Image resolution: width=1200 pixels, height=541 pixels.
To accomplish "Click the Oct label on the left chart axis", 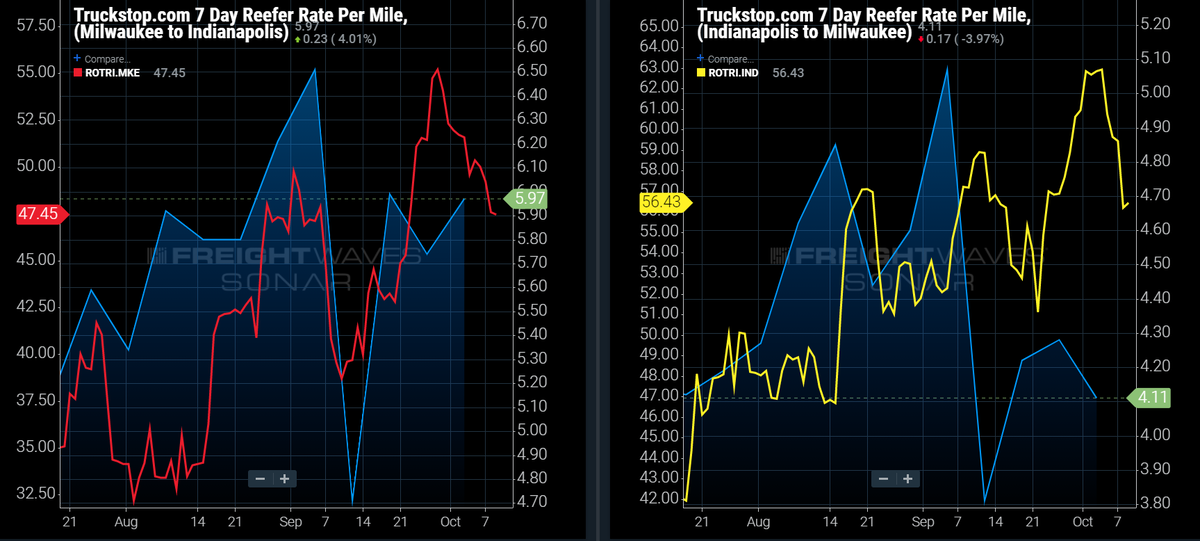I will 449,521.
